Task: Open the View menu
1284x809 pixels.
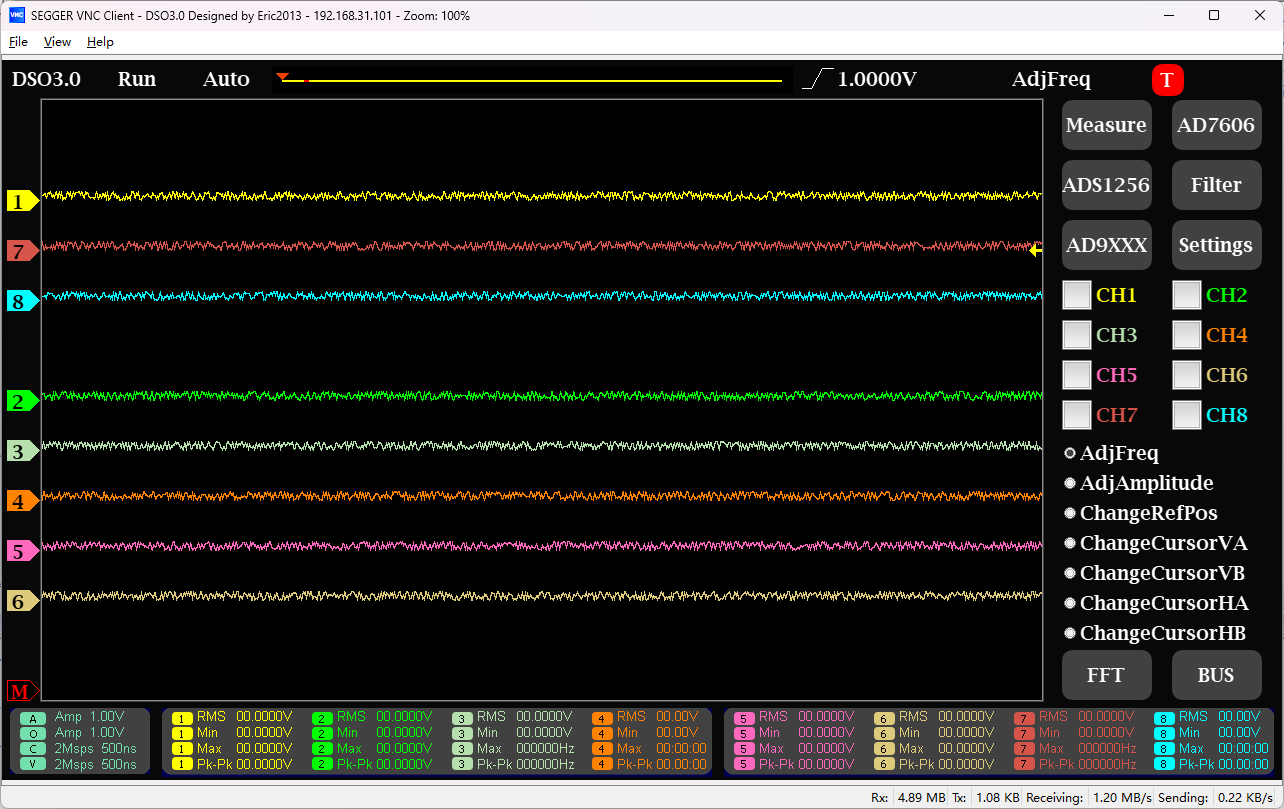Action: (57, 42)
